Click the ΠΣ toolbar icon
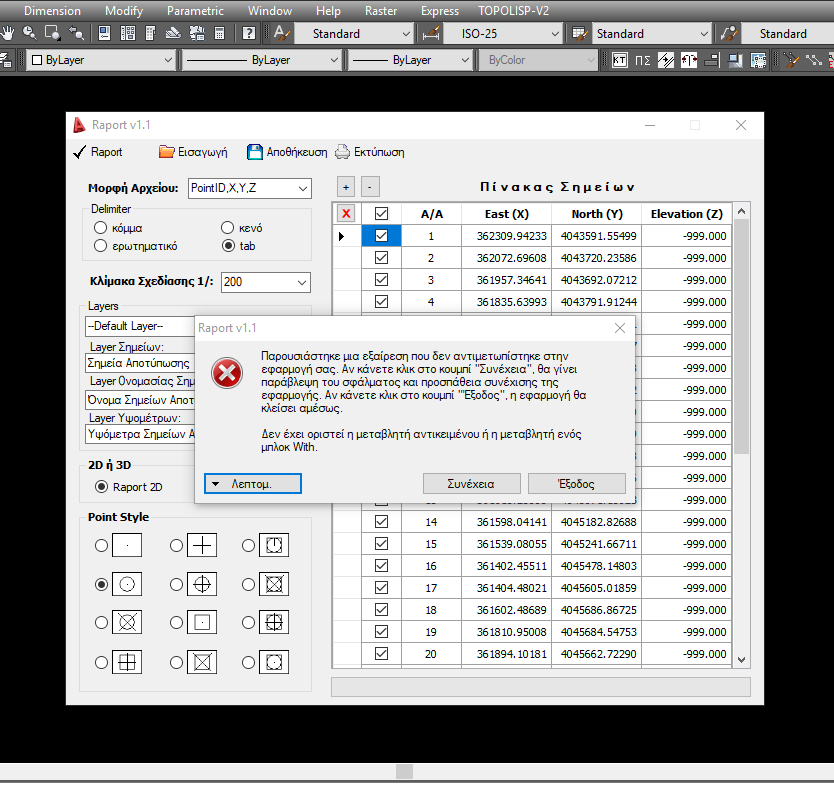The image size is (834, 786). pyautogui.click(x=643, y=60)
